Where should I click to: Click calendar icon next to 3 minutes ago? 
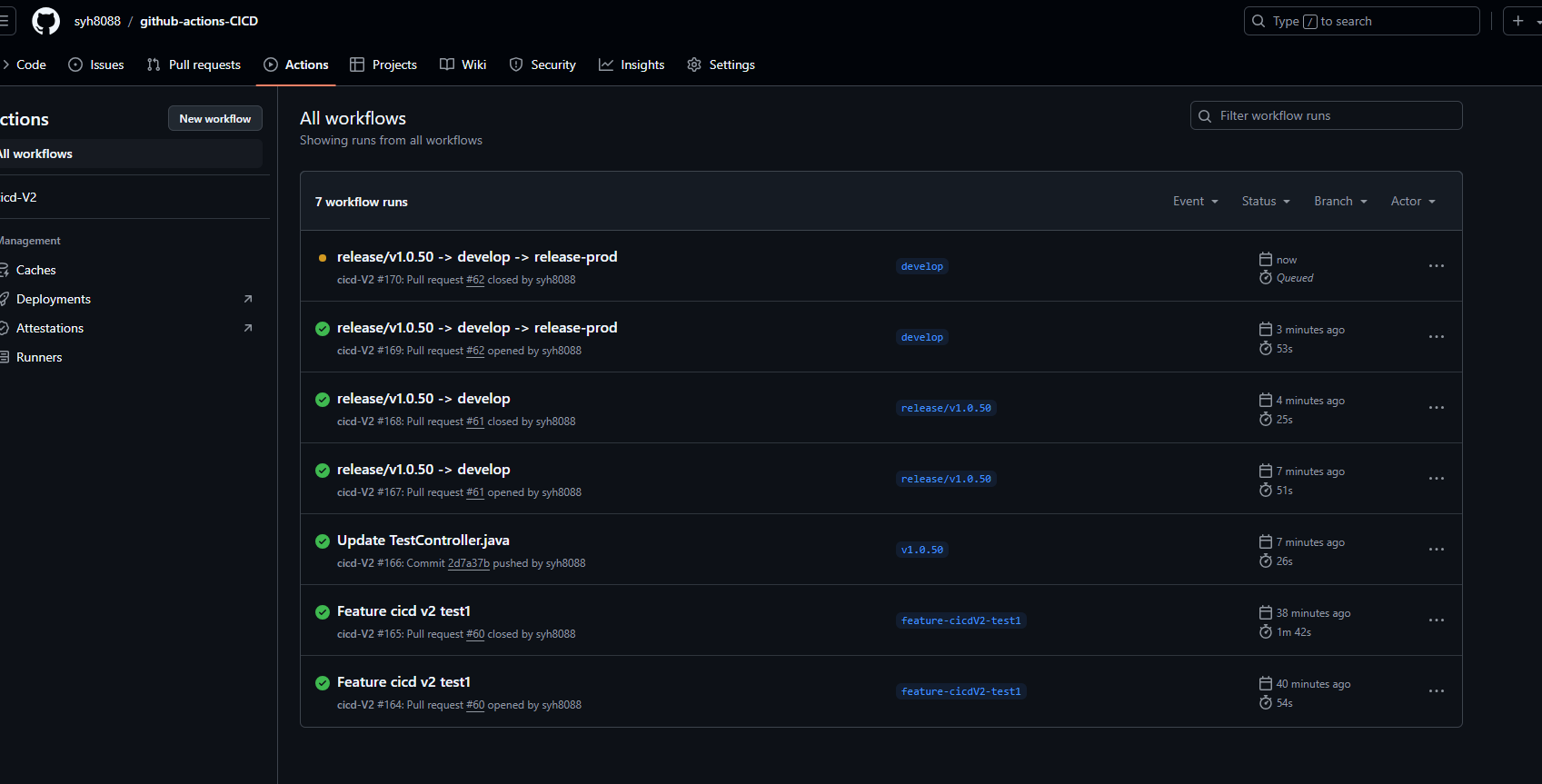tap(1266, 329)
